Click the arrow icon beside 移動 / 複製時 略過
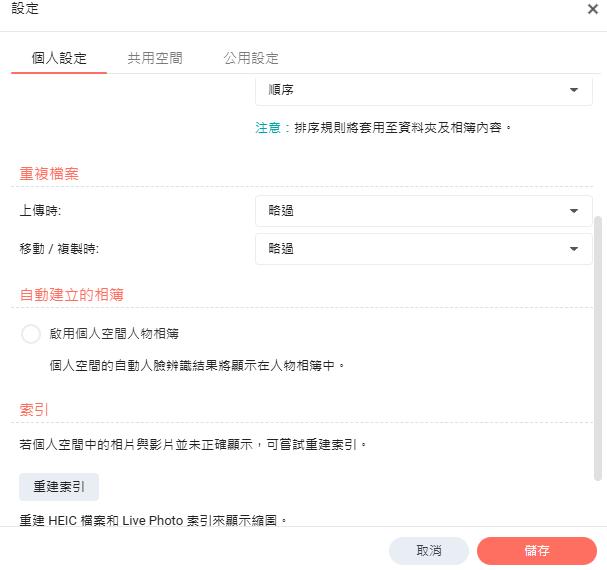 tap(574, 249)
